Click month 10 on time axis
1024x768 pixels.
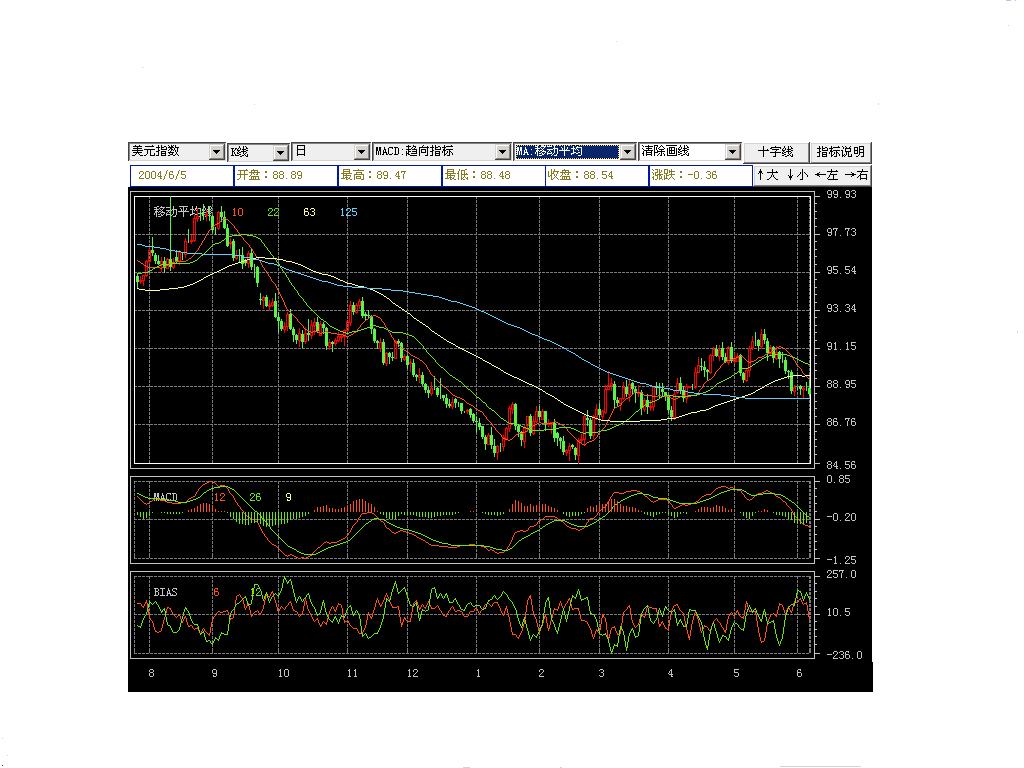point(283,673)
